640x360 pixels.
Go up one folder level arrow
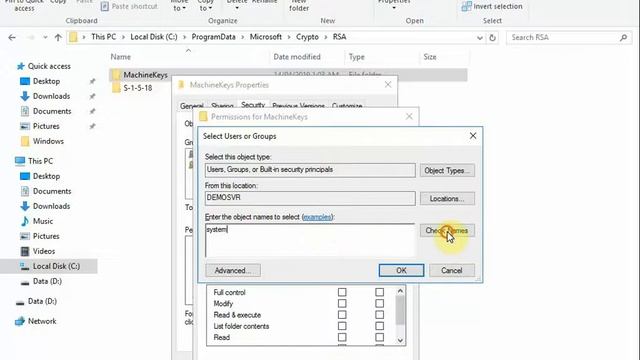tap(58, 38)
